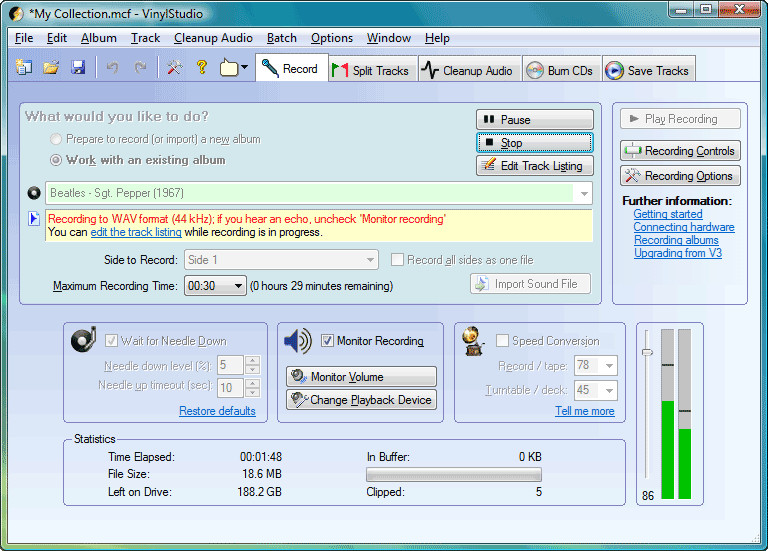Image resolution: width=768 pixels, height=551 pixels.
Task: Click the redo arrow icon
Action: (141, 67)
